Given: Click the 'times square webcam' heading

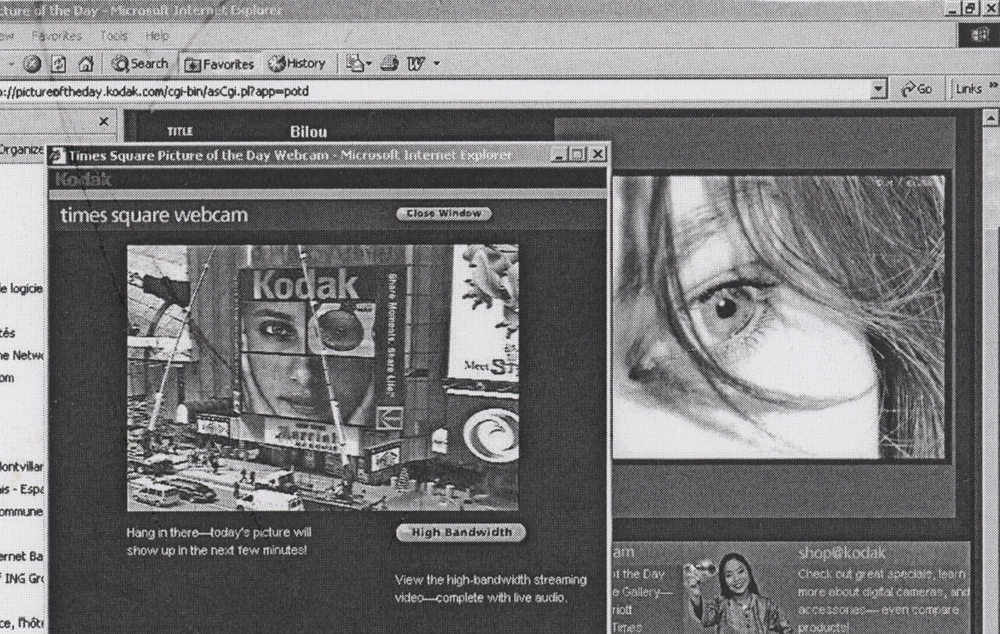Looking at the screenshot, I should pyautogui.click(x=154, y=215).
